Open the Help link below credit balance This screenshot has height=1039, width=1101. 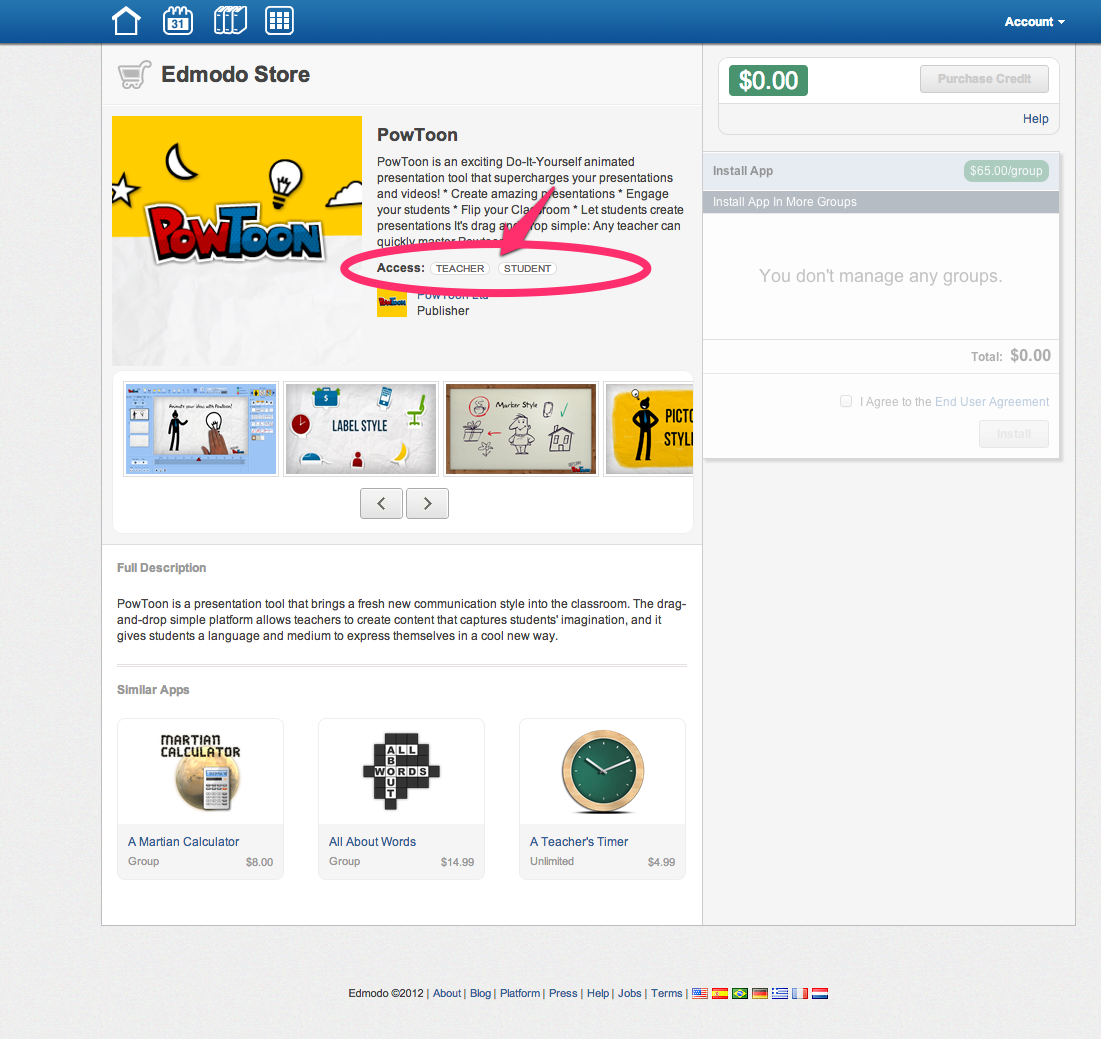pyautogui.click(x=1035, y=119)
